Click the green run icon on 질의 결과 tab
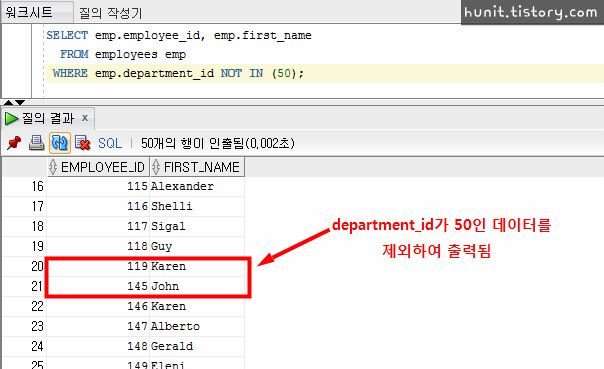Image resolution: width=604 pixels, height=369 pixels. click(x=11, y=118)
